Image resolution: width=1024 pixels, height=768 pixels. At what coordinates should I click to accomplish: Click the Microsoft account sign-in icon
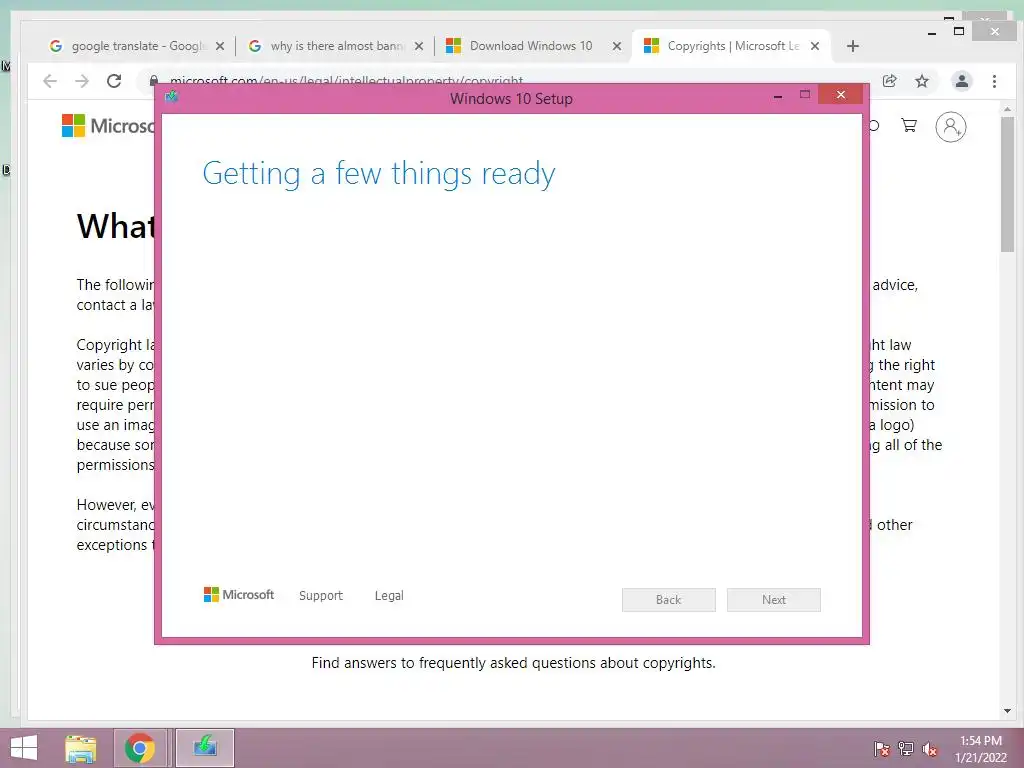(951, 127)
